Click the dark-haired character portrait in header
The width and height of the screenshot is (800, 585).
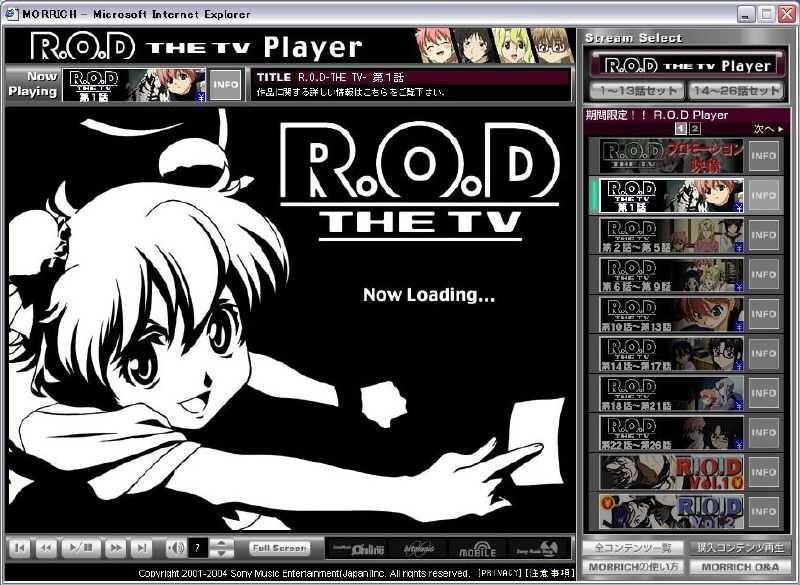tap(474, 46)
